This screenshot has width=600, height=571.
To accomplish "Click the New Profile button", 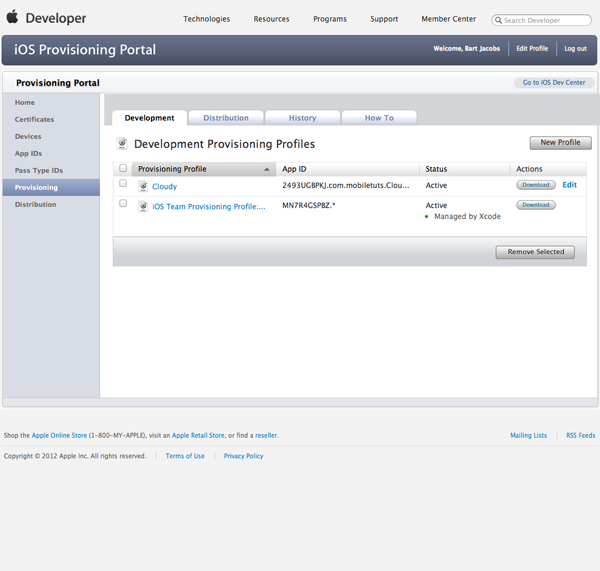I will pyautogui.click(x=560, y=143).
